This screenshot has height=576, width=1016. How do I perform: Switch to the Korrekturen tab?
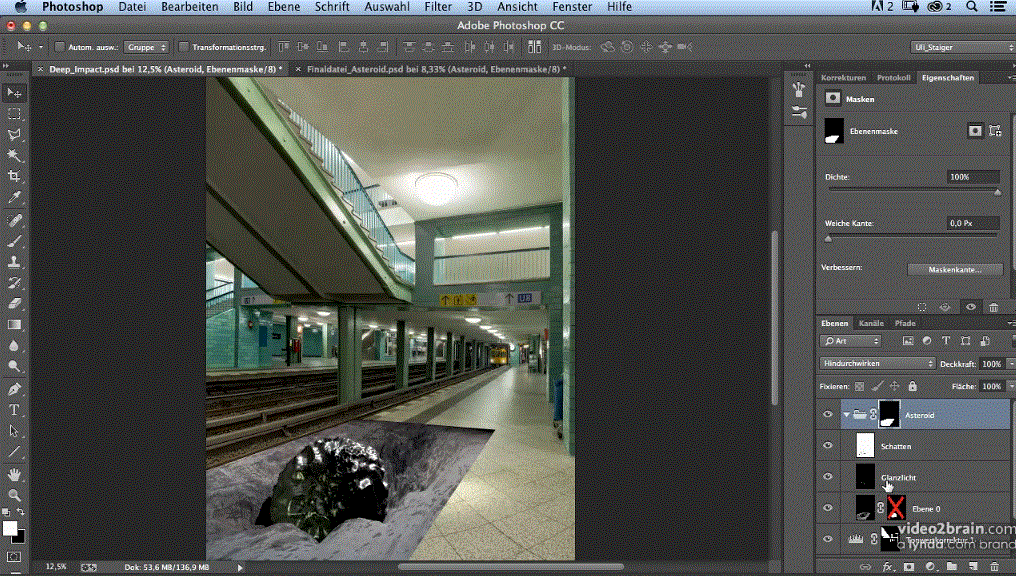pos(843,78)
